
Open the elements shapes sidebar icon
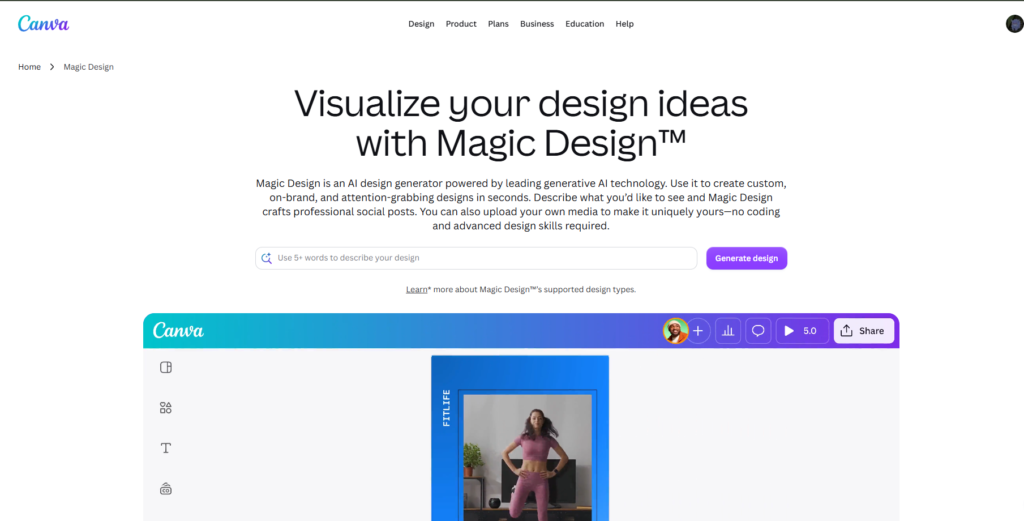pyautogui.click(x=166, y=408)
